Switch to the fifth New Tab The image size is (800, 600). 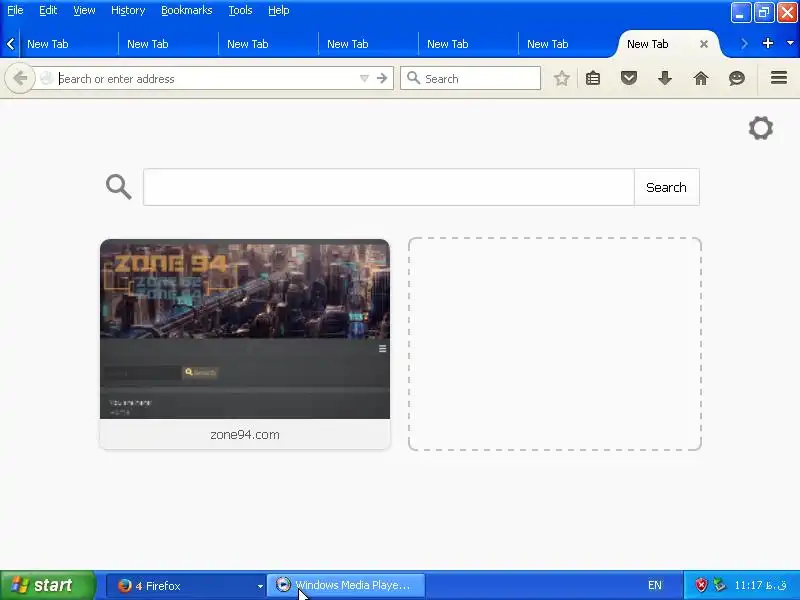[468, 44]
